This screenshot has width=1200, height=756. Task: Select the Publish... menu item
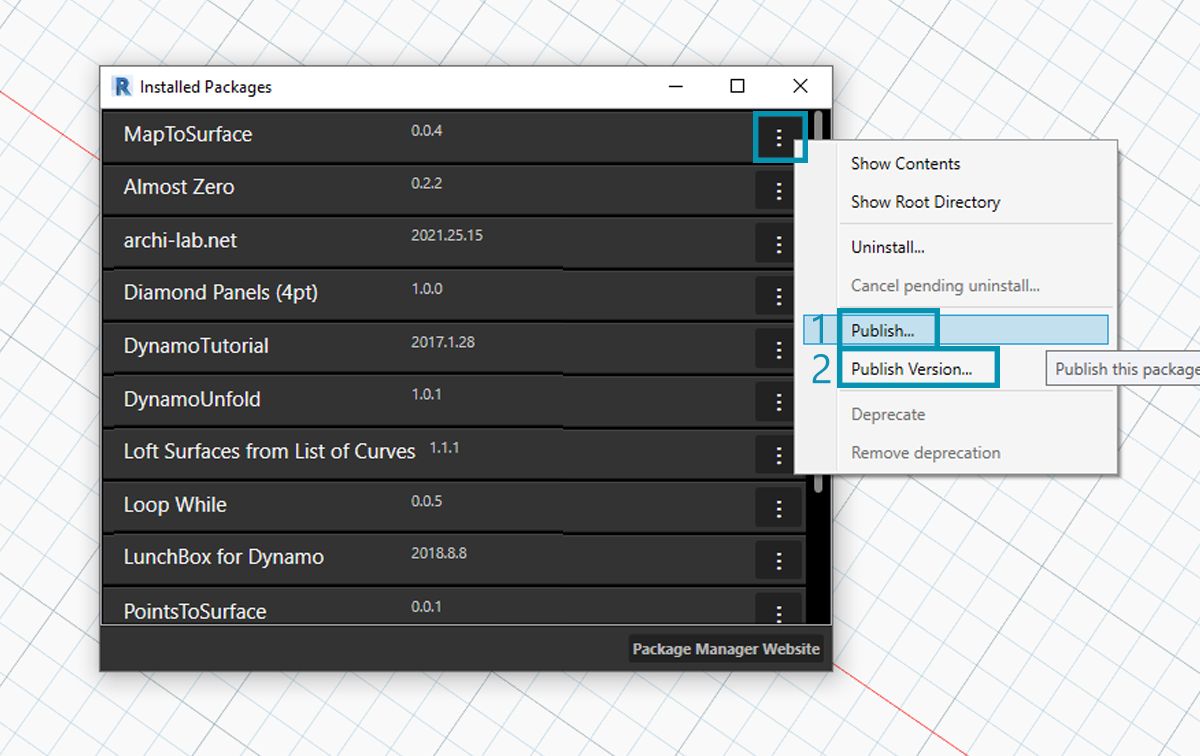[882, 330]
